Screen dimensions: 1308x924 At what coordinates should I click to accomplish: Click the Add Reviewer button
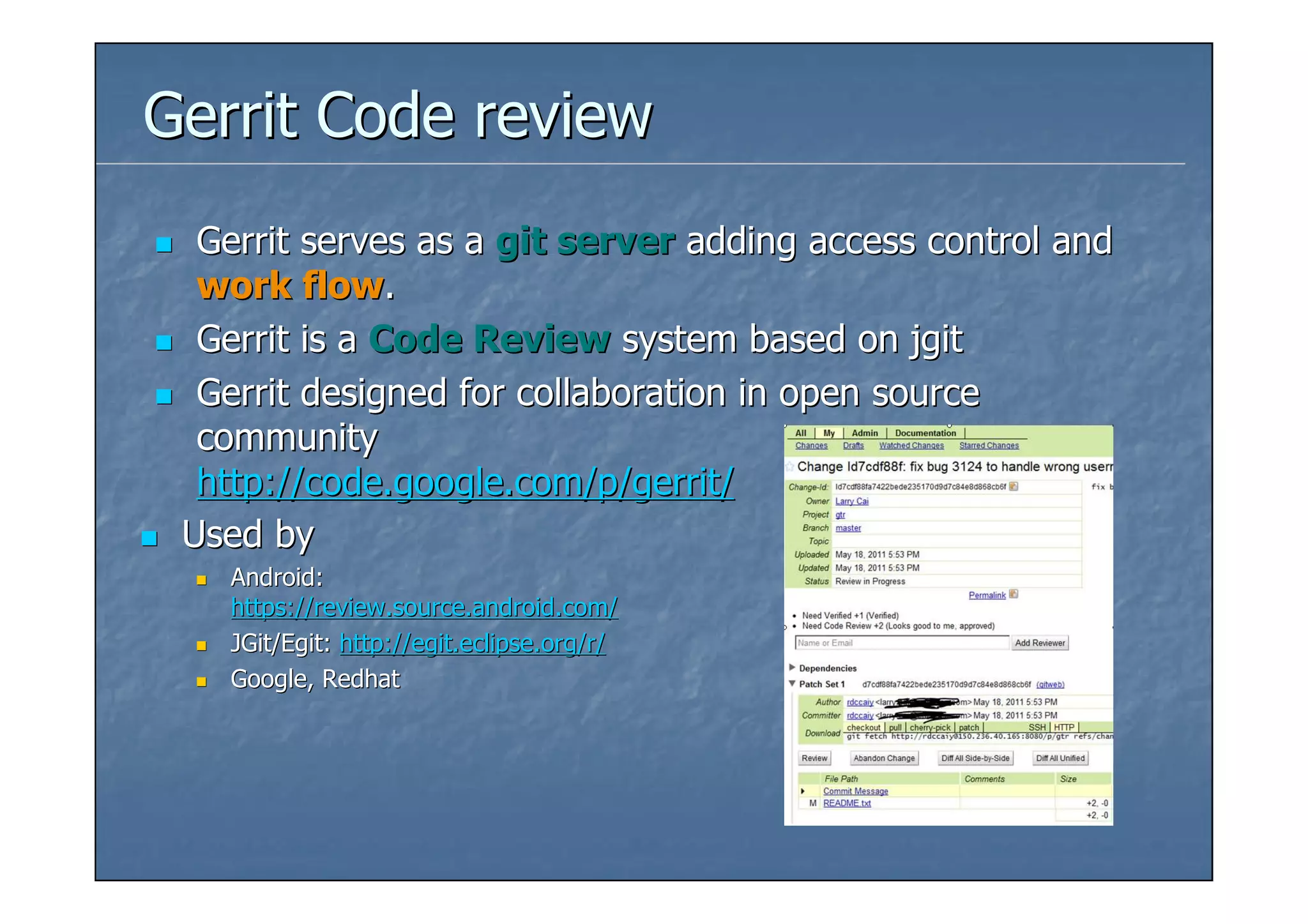coord(1040,643)
